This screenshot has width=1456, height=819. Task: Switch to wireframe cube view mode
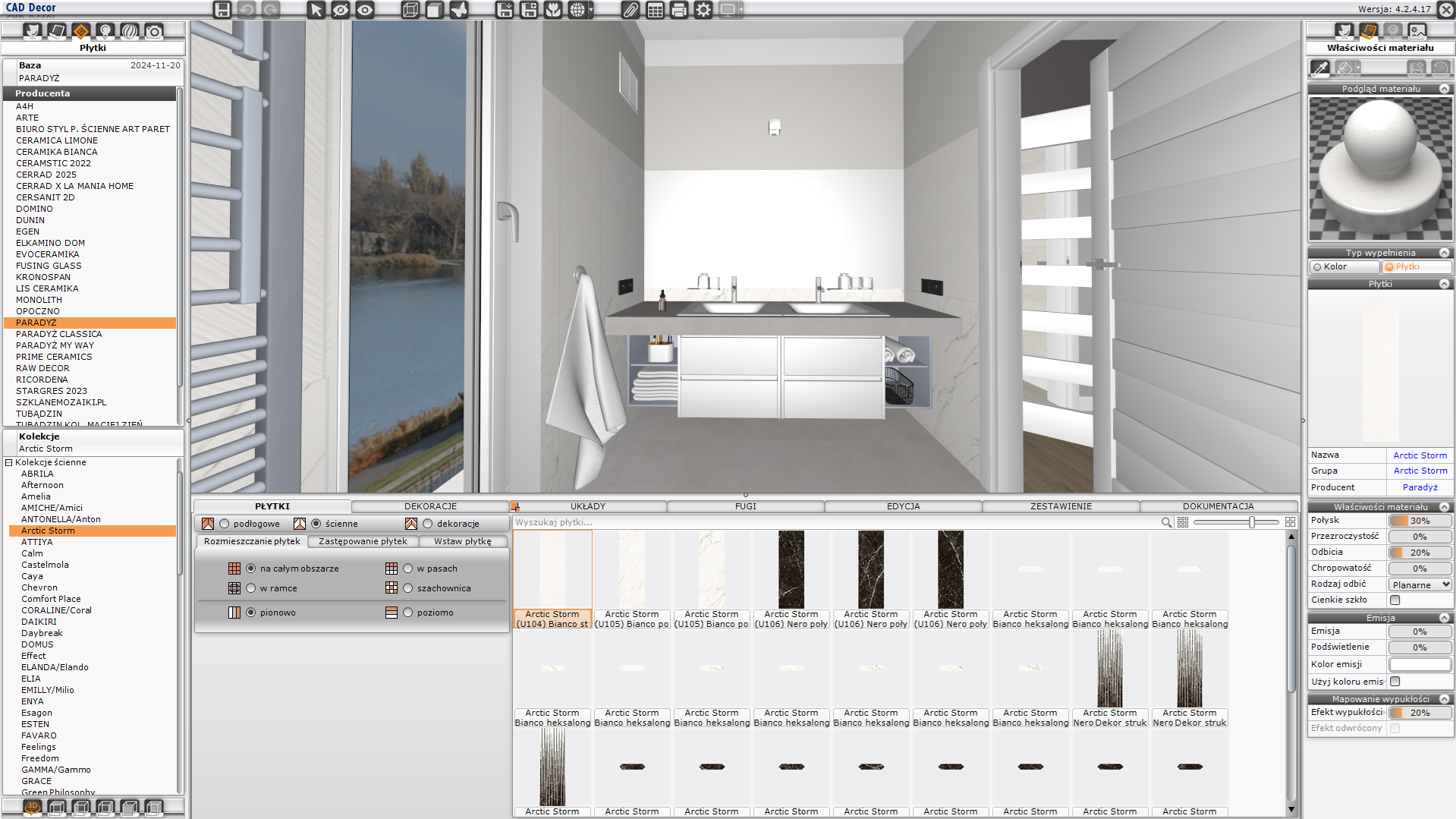pos(410,10)
